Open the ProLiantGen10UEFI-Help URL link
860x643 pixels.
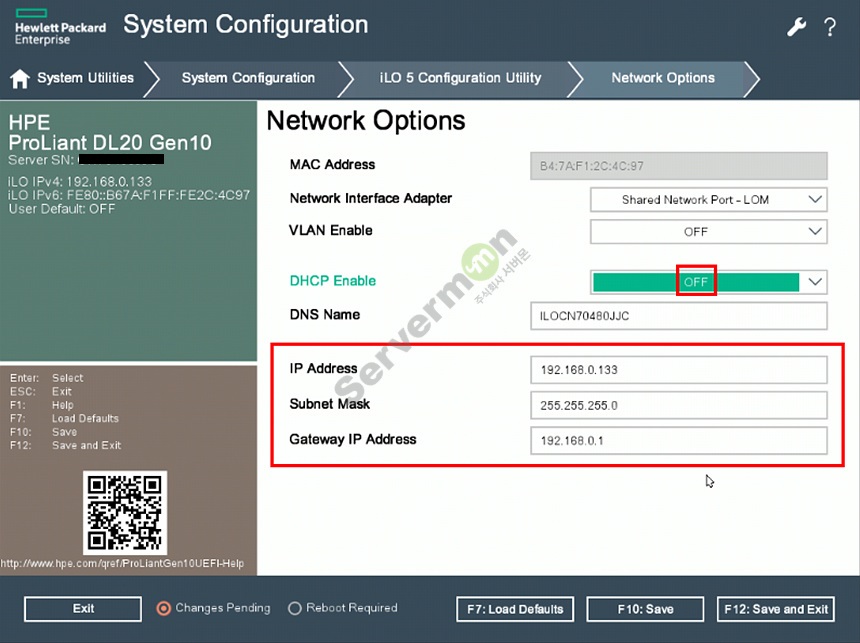[x=122, y=563]
